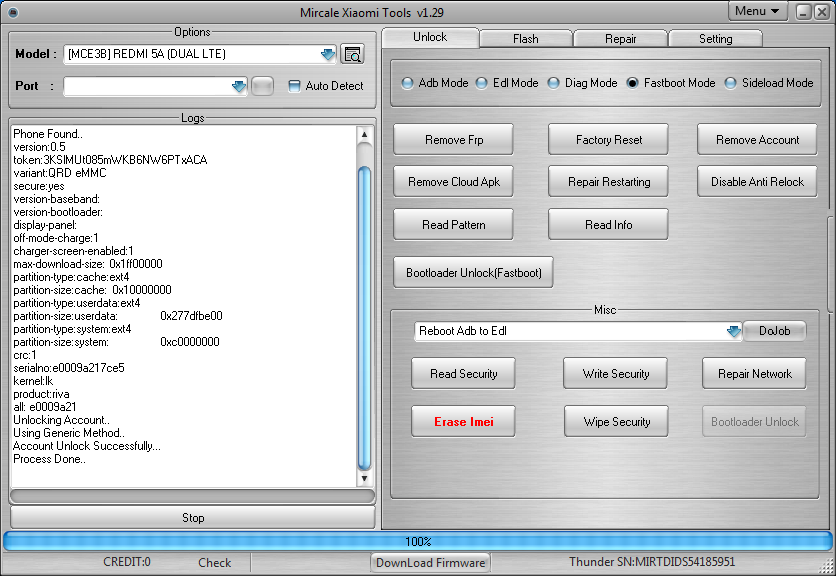The image size is (836, 576).
Task: Open the Menu dropdown
Action: coord(757,11)
